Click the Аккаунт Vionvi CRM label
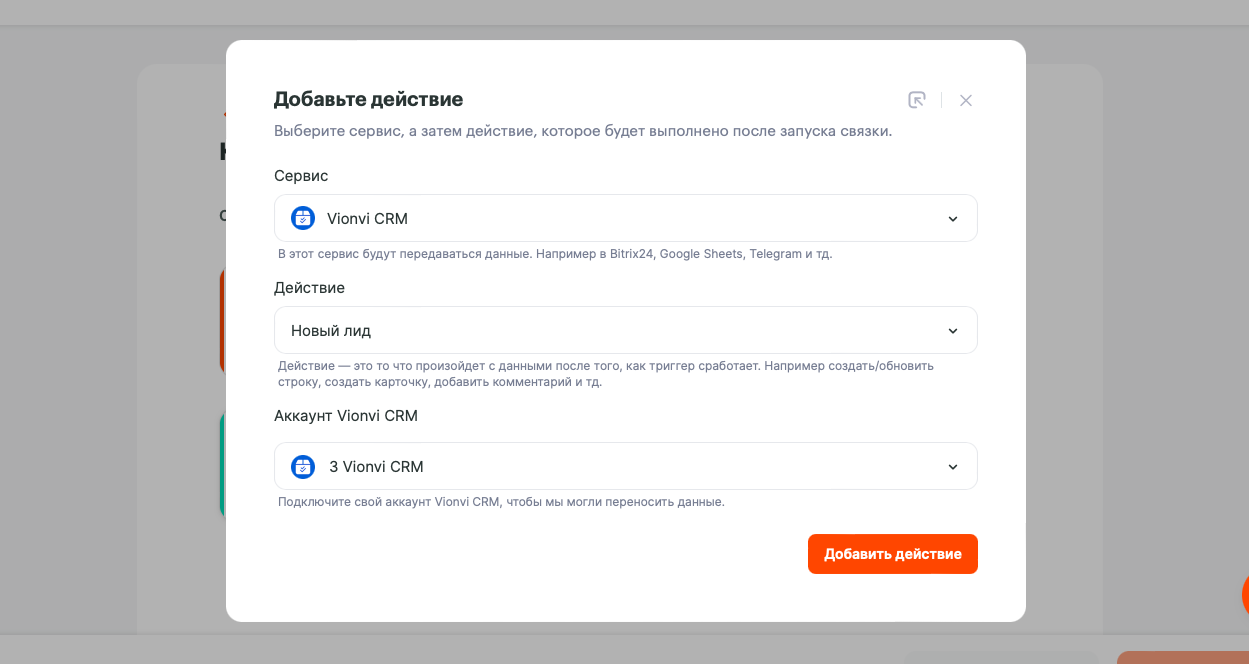This screenshot has height=664, width=1249. (346, 416)
